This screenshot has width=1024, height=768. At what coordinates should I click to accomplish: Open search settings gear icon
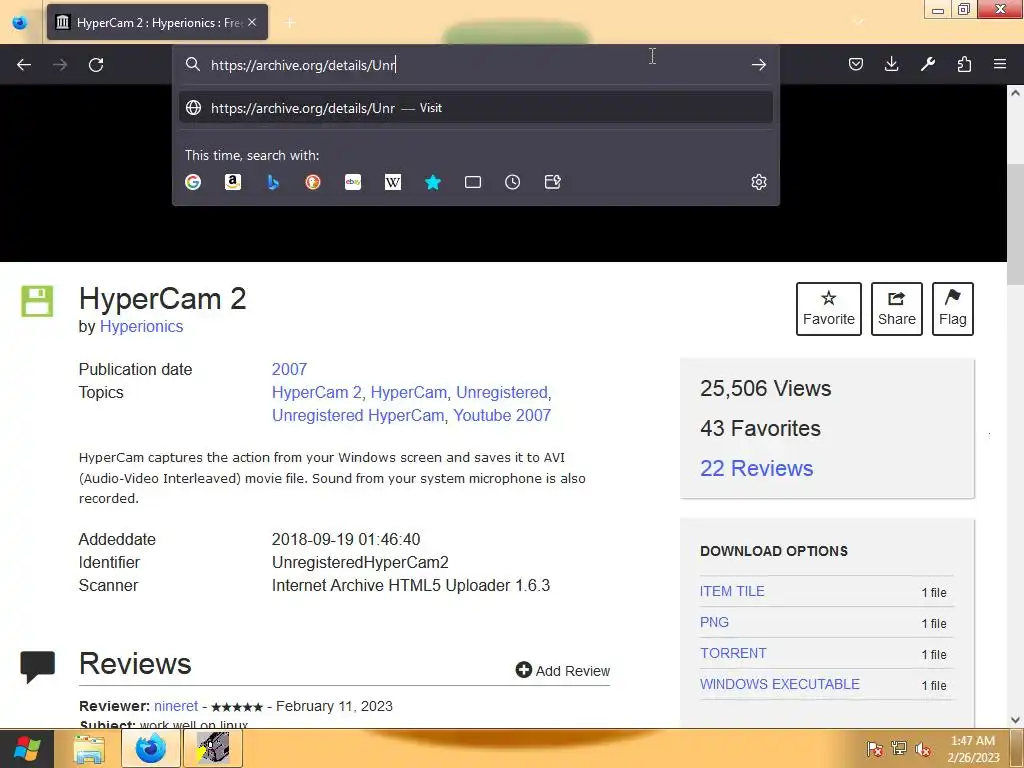pos(758,182)
